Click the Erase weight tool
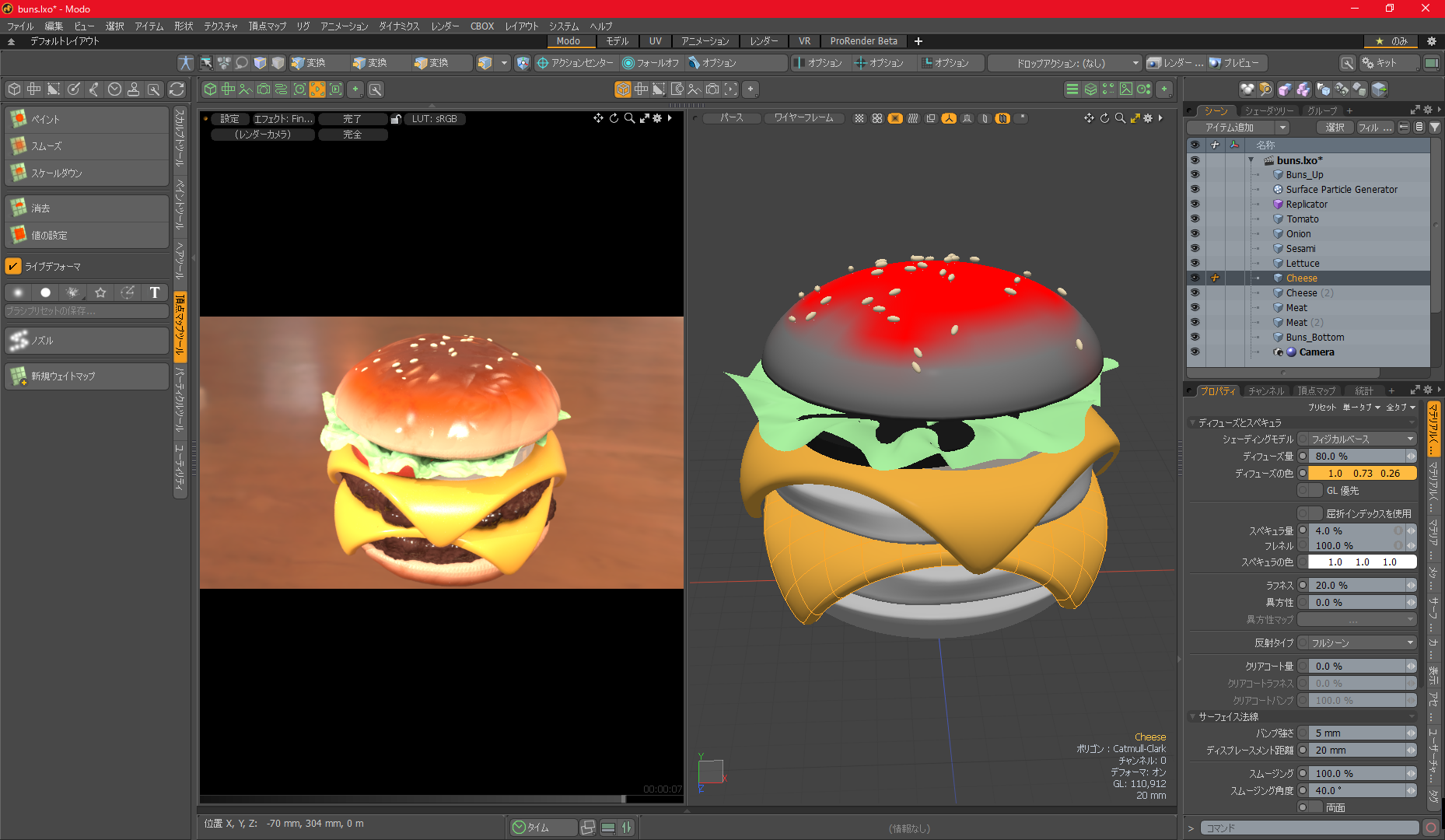 [x=86, y=208]
